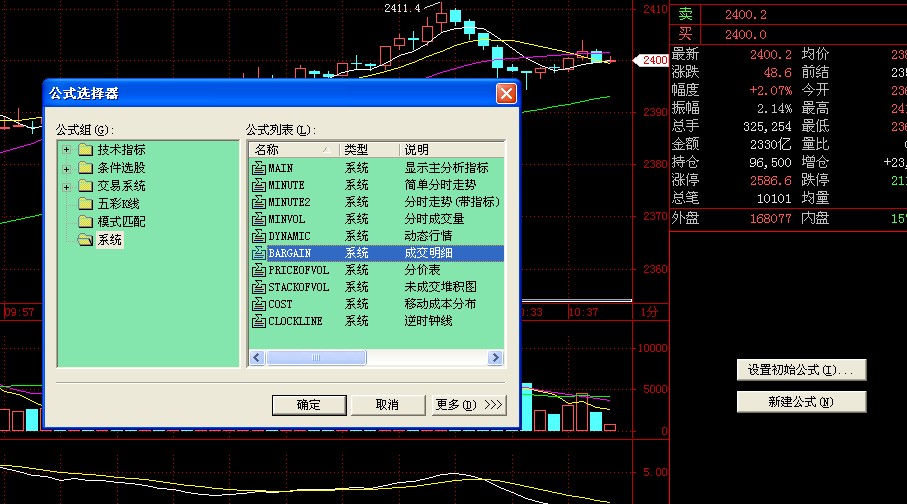Viewport: 907px width, 504px height.
Task: Click the 更多 button to expand dialog
Action: 468,404
